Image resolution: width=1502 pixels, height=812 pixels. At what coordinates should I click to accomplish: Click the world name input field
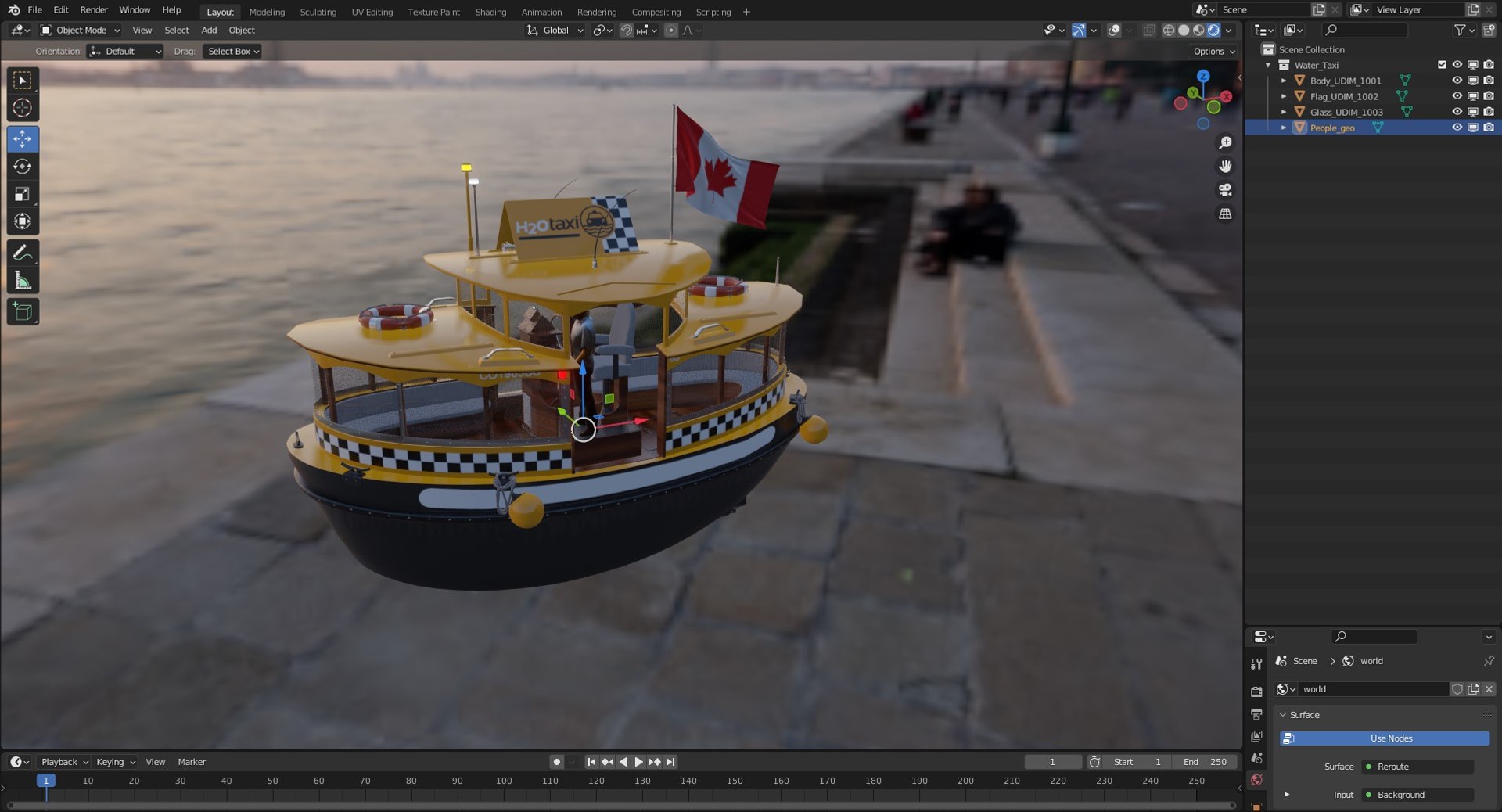click(x=1373, y=689)
